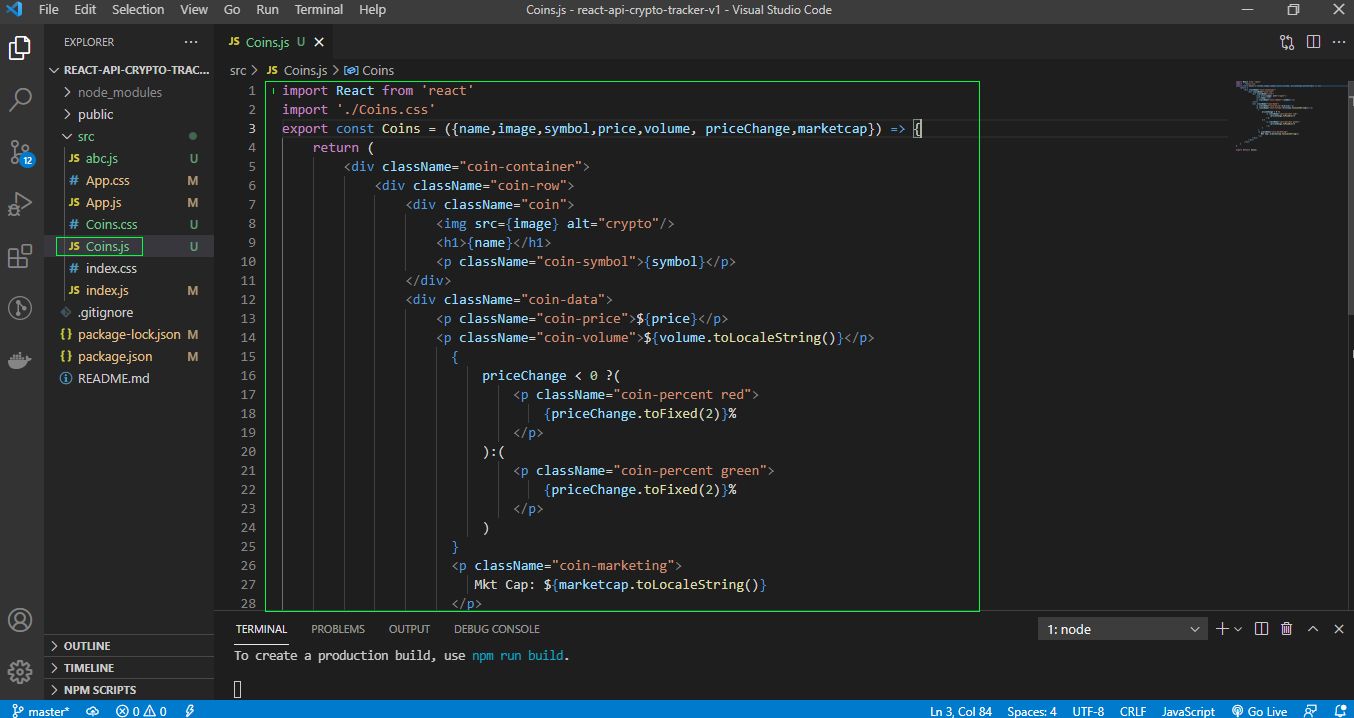This screenshot has height=718, width=1354.
Task: Open launch profile arrow next to new terminal
Action: point(1238,629)
